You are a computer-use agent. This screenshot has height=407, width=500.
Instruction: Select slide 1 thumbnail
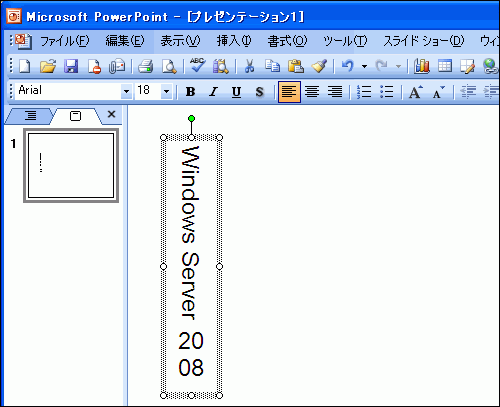(71, 166)
